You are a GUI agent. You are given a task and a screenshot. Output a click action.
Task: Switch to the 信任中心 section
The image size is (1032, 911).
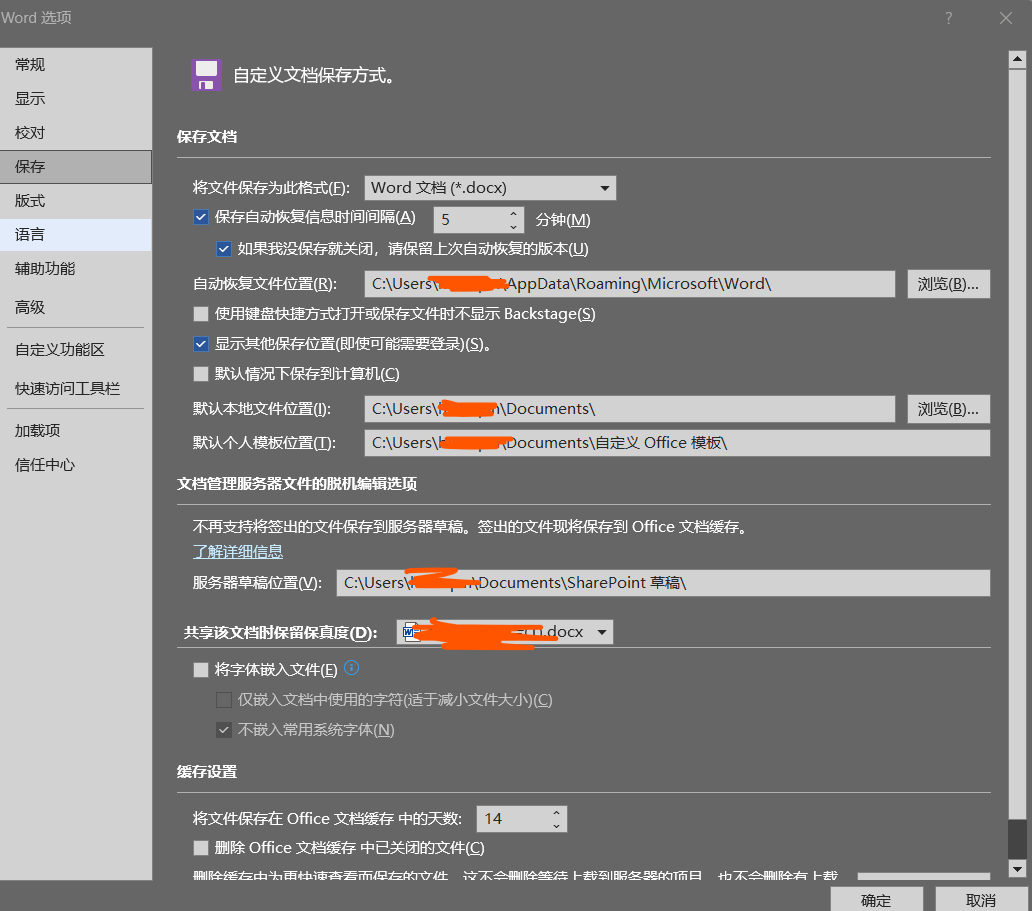coord(60,464)
